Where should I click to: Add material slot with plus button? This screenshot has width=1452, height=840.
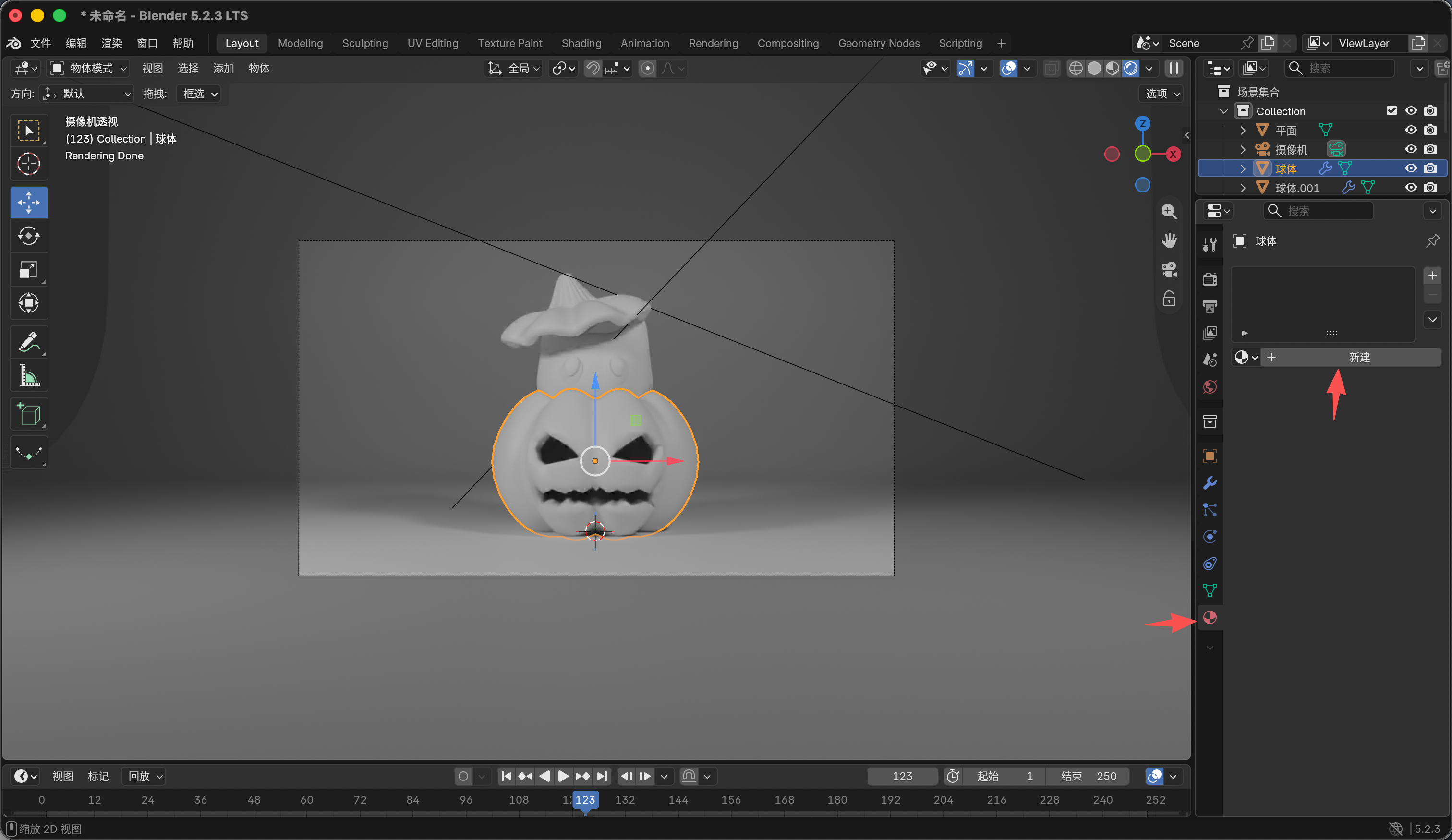1432,276
